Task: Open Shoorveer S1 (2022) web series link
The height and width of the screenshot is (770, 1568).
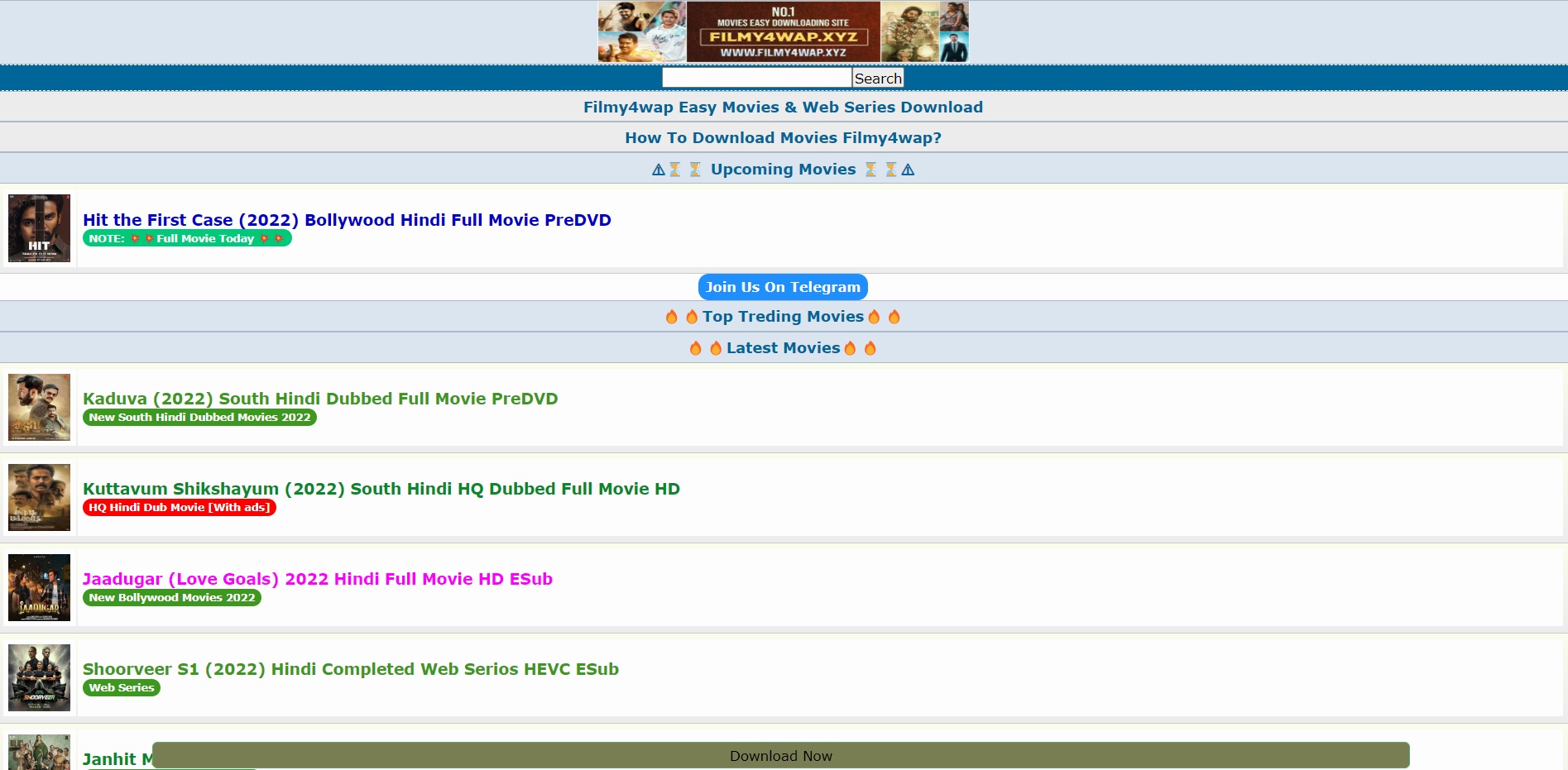Action: coord(351,669)
